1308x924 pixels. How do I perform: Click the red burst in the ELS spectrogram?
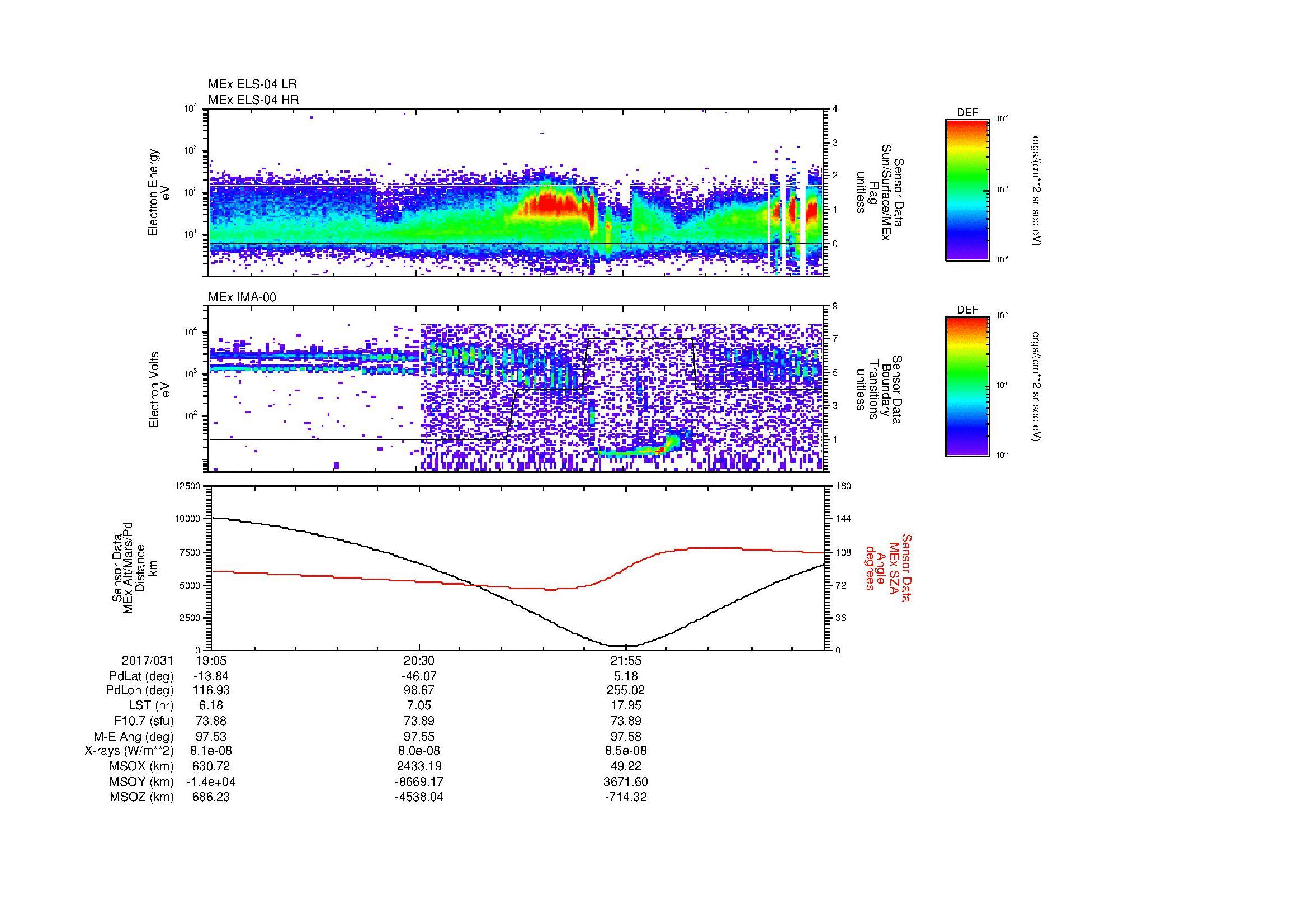coord(550,203)
